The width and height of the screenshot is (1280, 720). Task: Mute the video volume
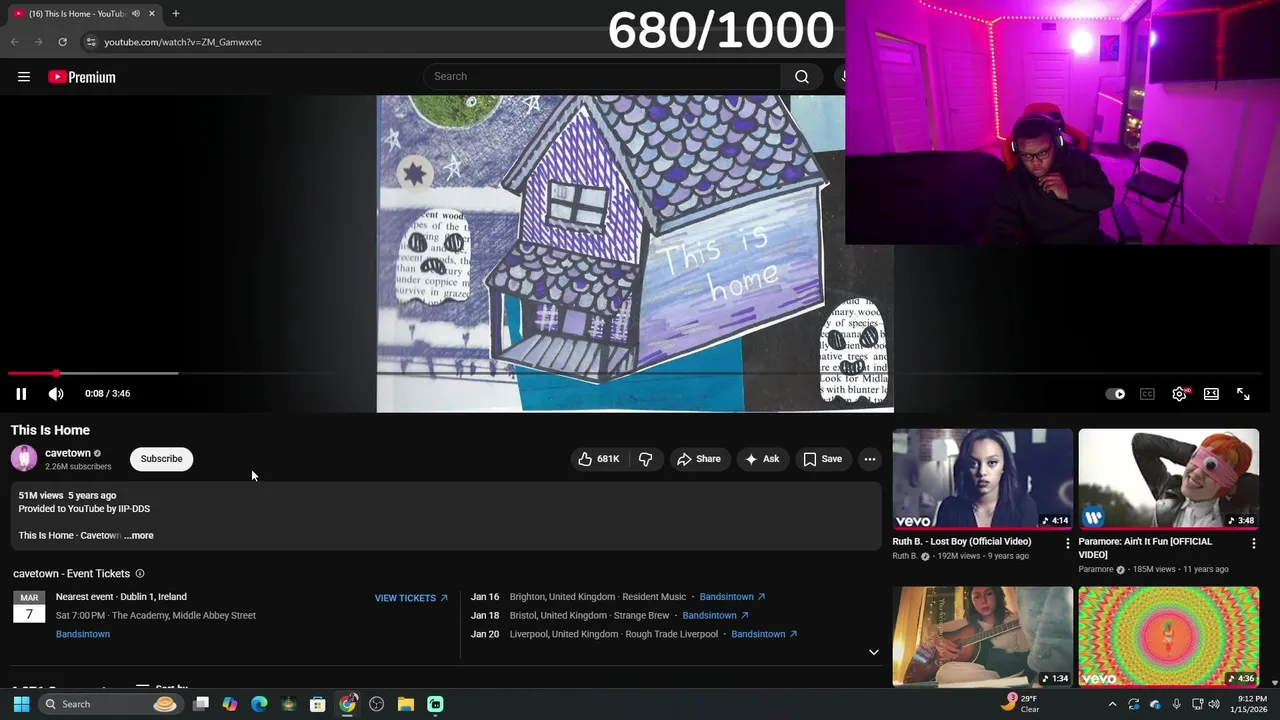pos(56,394)
